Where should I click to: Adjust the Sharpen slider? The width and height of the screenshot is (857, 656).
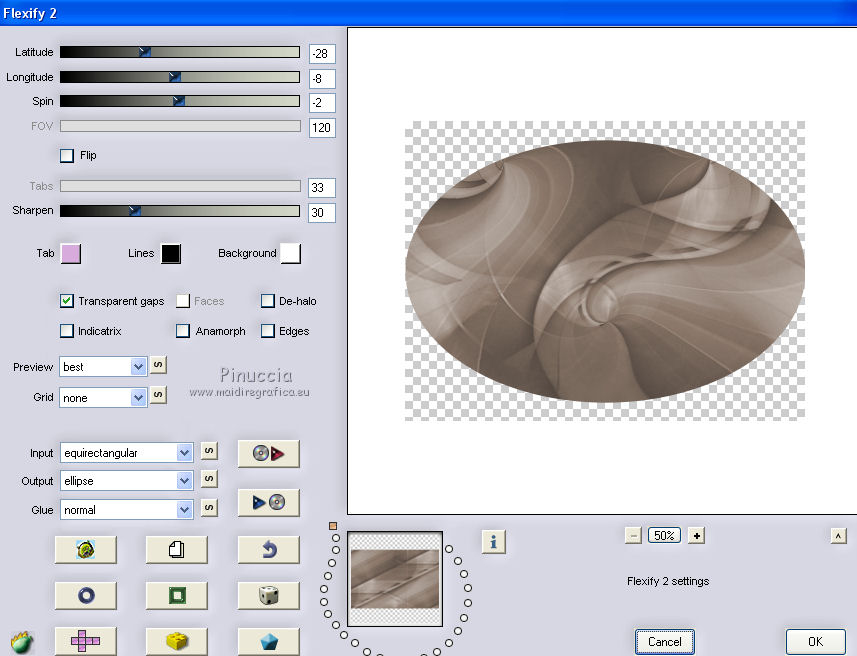(x=180, y=210)
